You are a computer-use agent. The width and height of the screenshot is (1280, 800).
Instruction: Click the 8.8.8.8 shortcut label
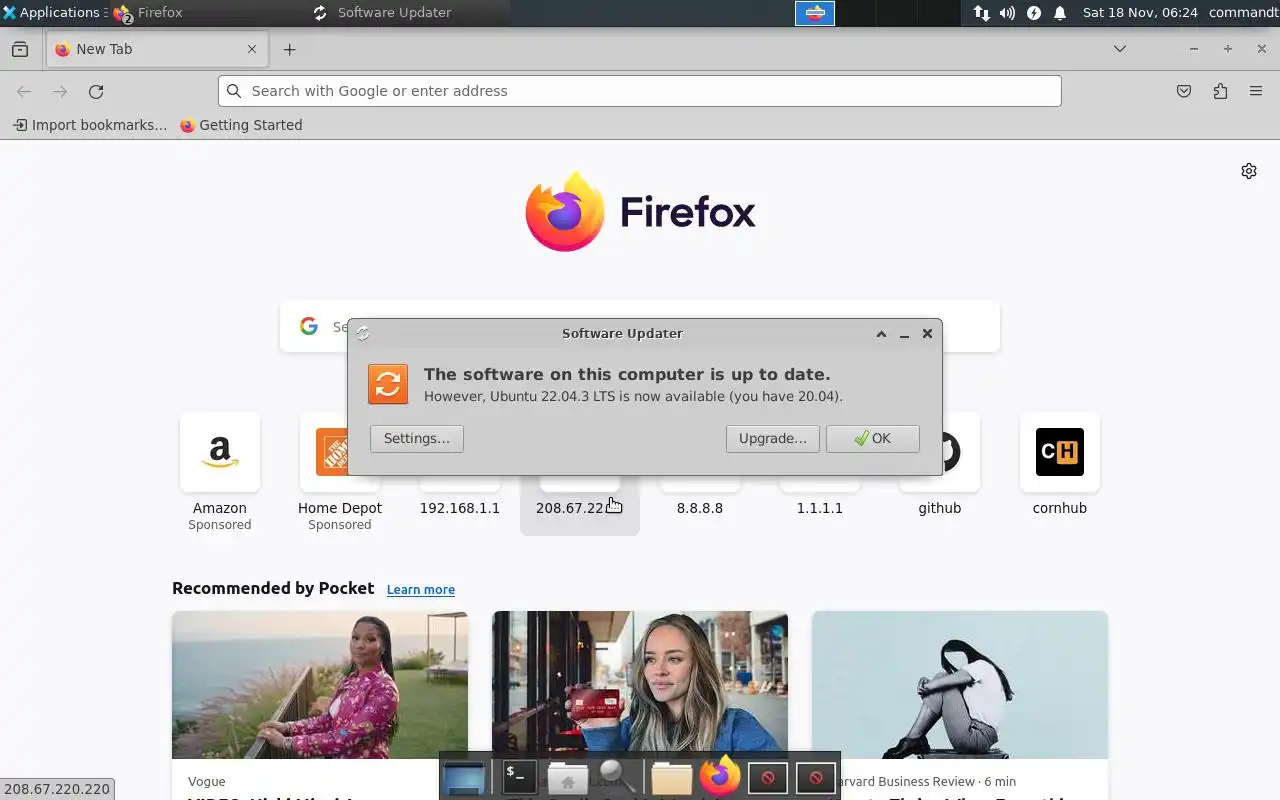click(x=700, y=508)
